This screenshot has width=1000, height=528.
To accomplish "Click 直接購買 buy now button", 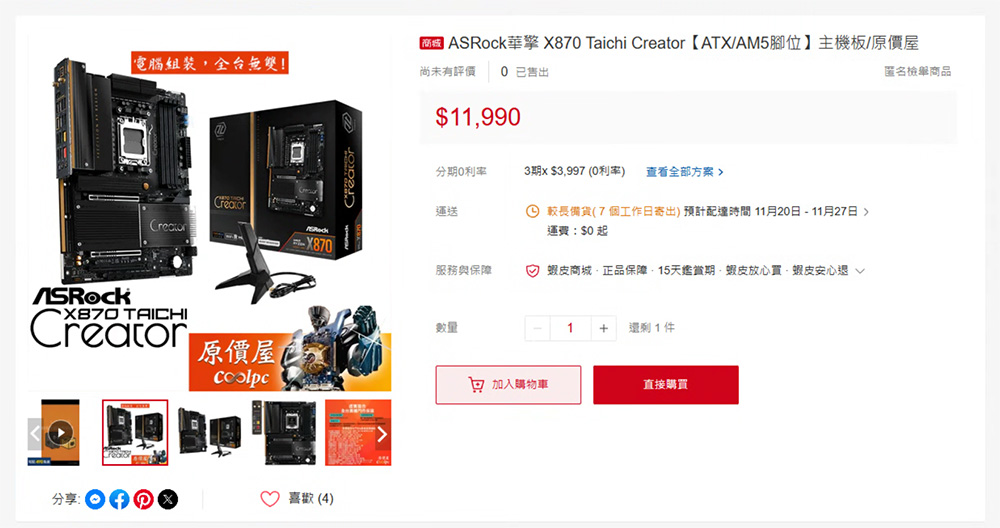I will [x=666, y=385].
